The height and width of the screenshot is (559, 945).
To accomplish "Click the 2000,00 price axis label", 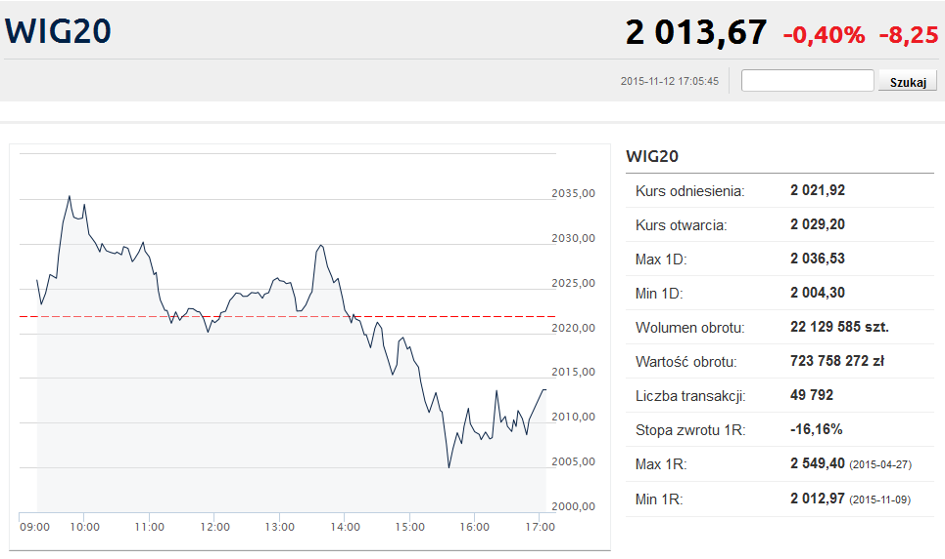I will (x=574, y=506).
